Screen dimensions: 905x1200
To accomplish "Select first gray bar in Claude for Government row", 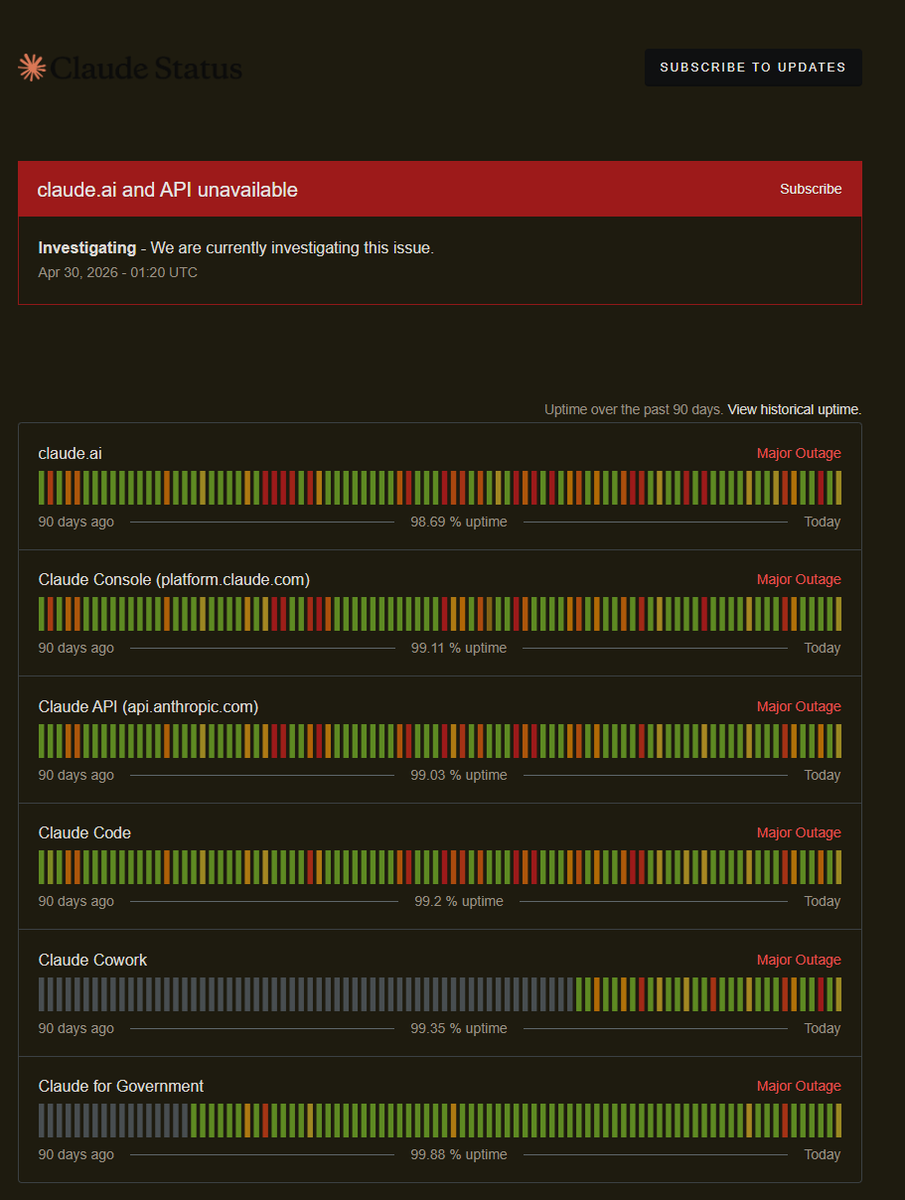I will [x=42, y=1120].
